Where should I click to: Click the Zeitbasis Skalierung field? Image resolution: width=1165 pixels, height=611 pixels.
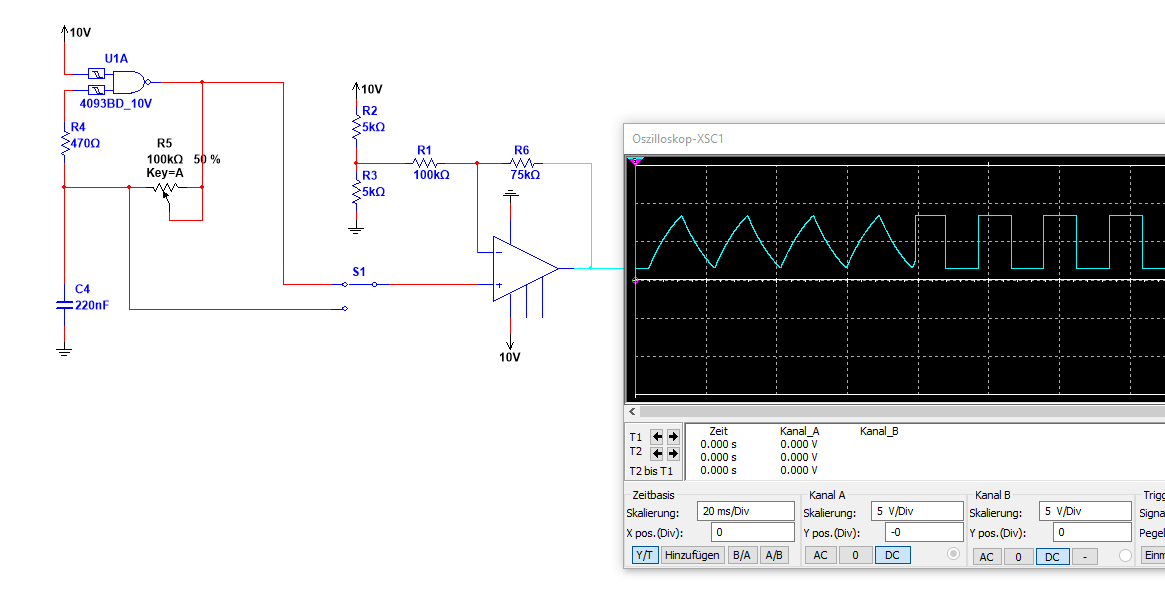(745, 511)
